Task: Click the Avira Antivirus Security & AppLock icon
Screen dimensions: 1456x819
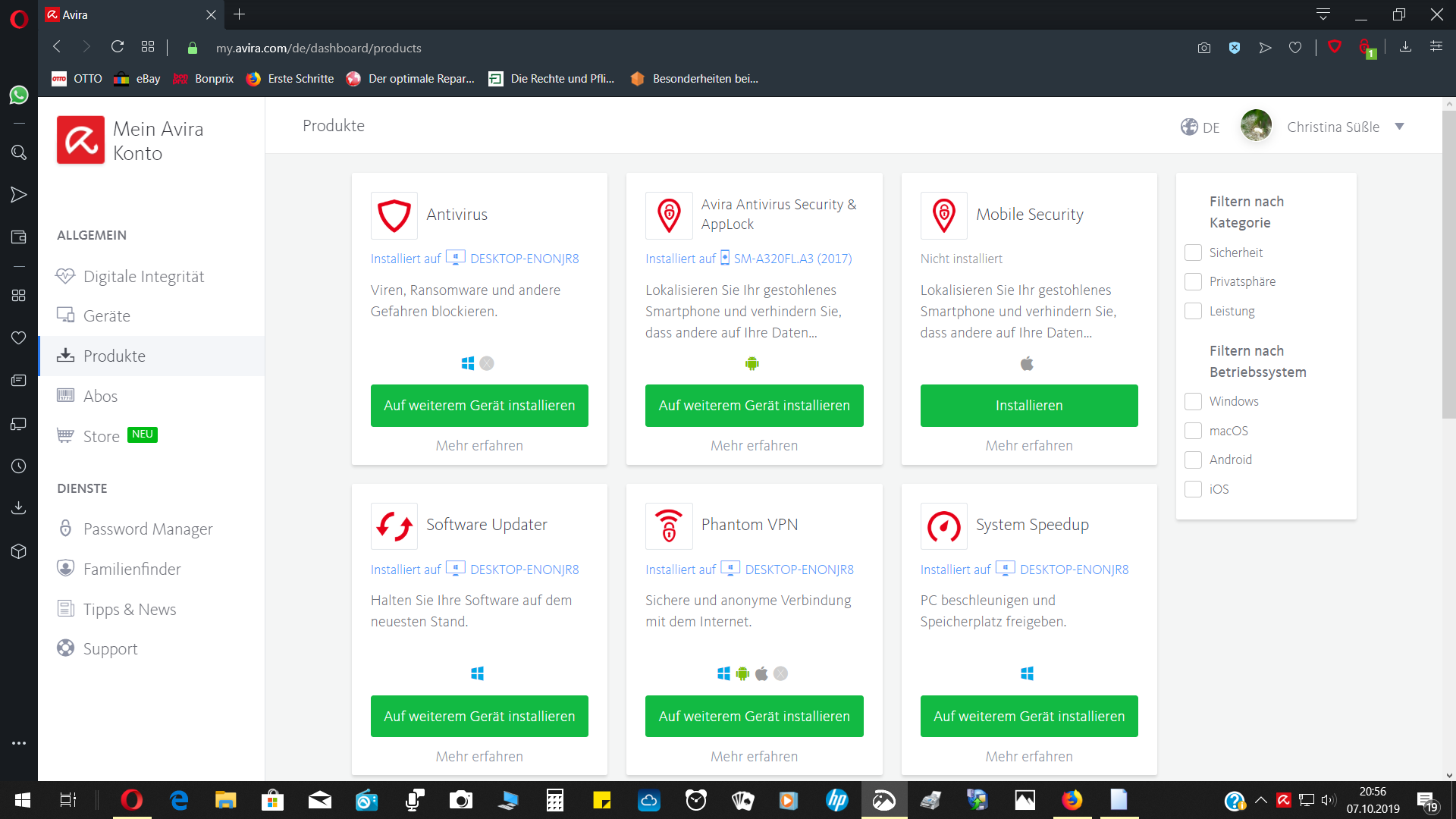Action: (669, 215)
